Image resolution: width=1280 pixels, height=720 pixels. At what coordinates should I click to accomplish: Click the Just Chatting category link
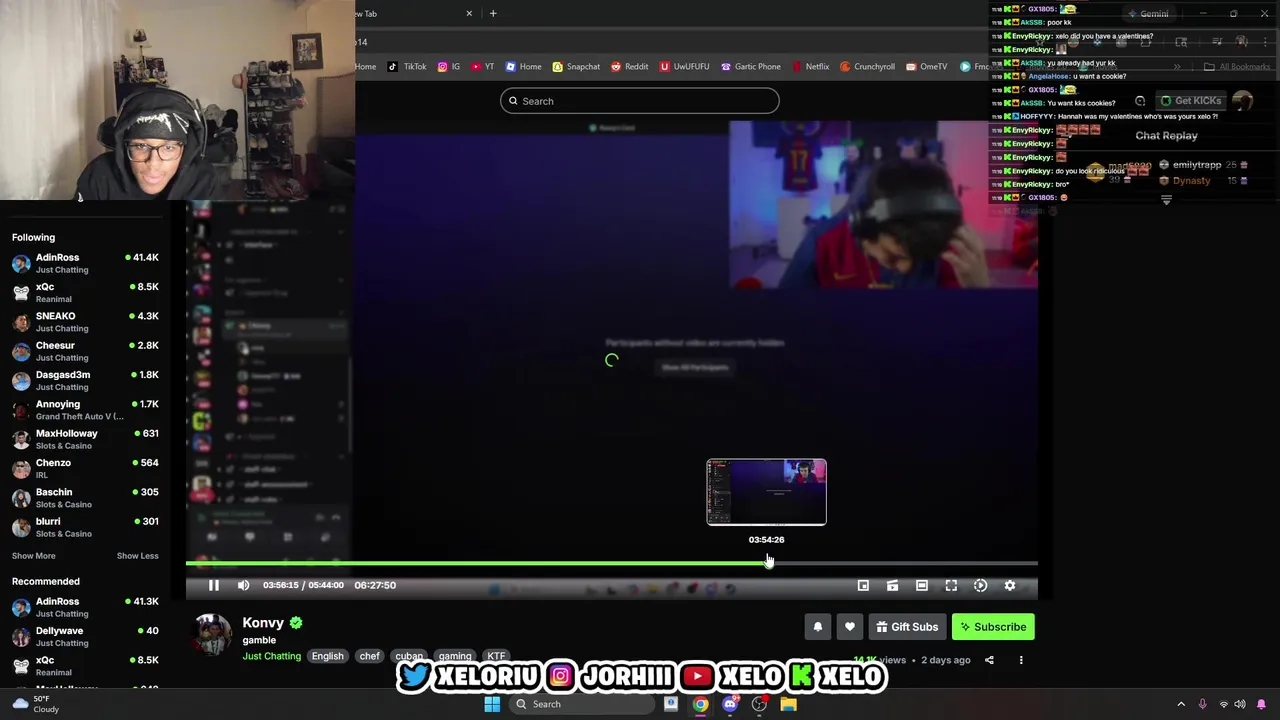tap(271, 656)
